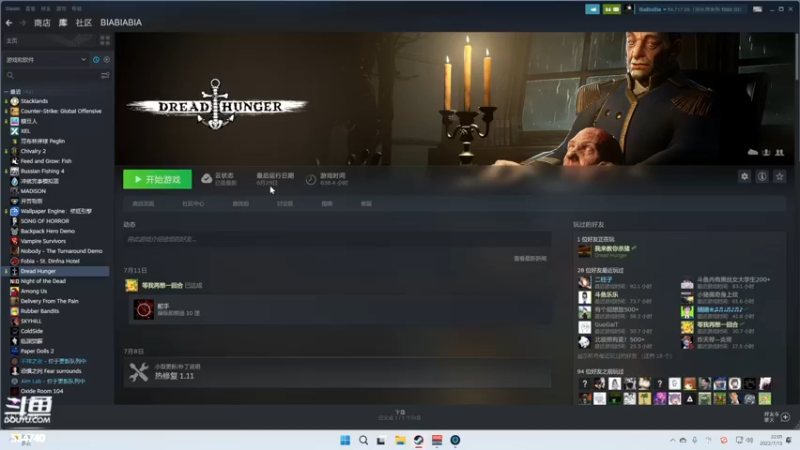Open the 讨论区 discussions tab
800x450 pixels.
[x=285, y=204]
